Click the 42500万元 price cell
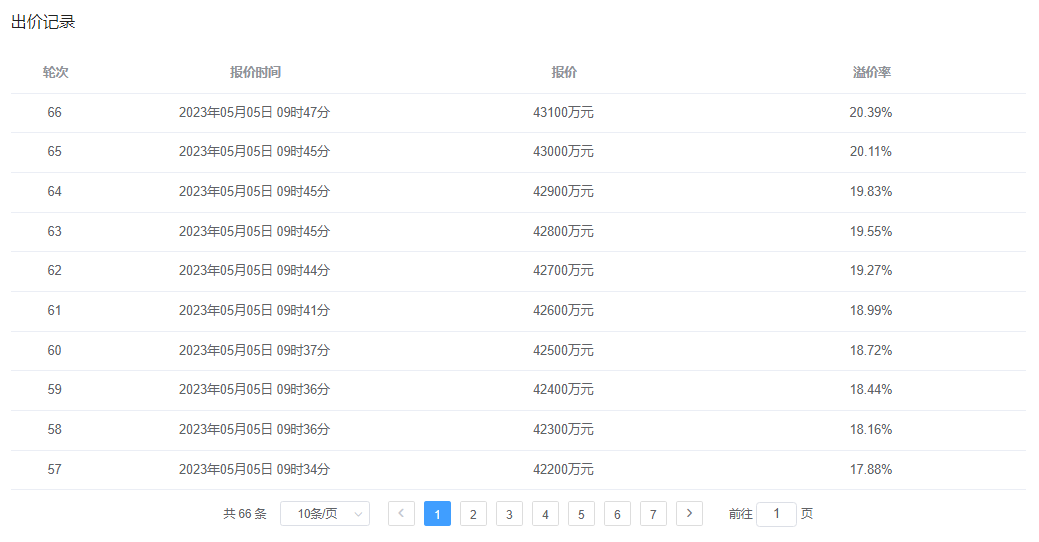The image size is (1039, 542). [x=563, y=350]
